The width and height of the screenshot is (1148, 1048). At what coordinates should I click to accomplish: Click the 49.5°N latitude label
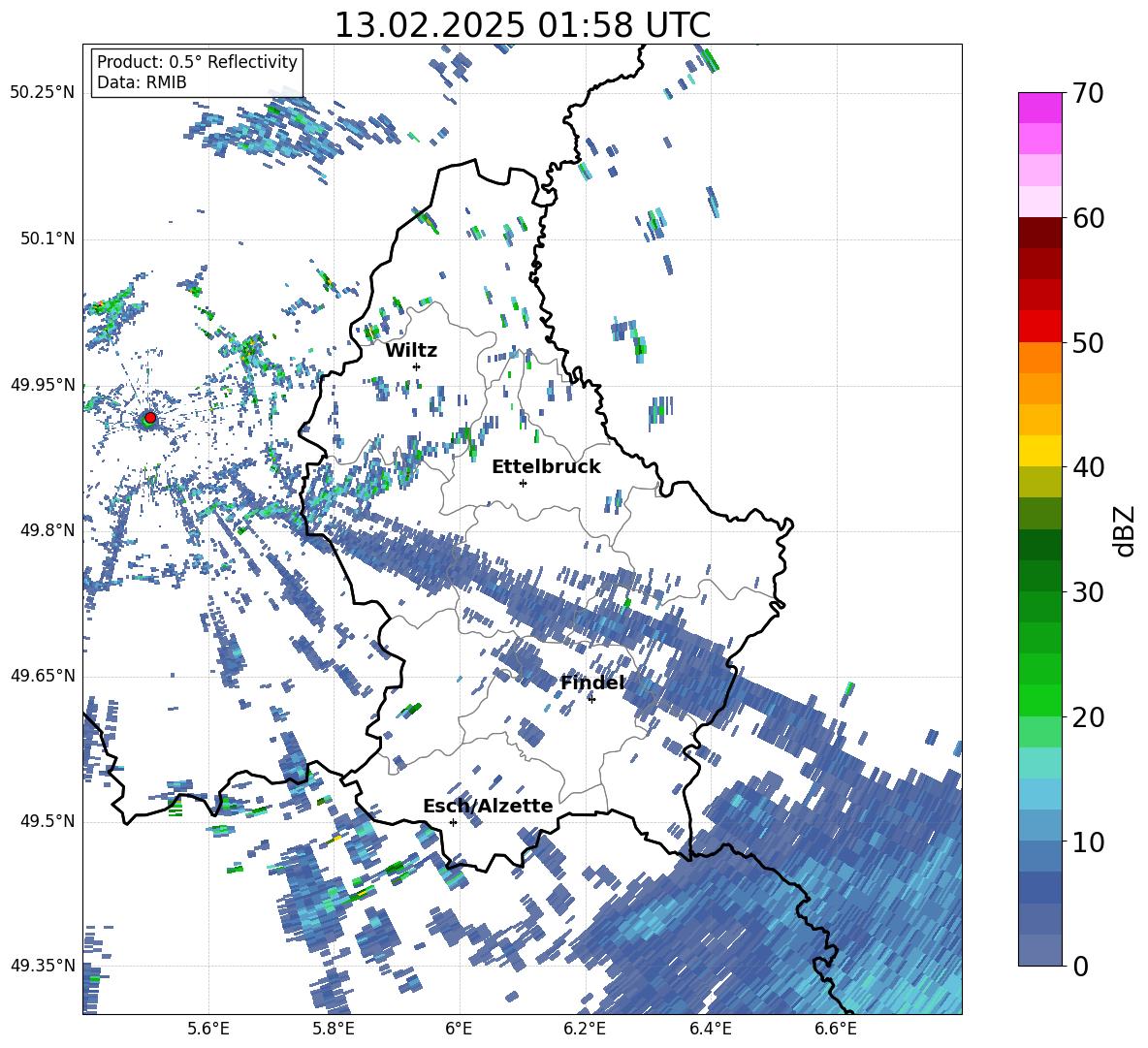[x=47, y=821]
